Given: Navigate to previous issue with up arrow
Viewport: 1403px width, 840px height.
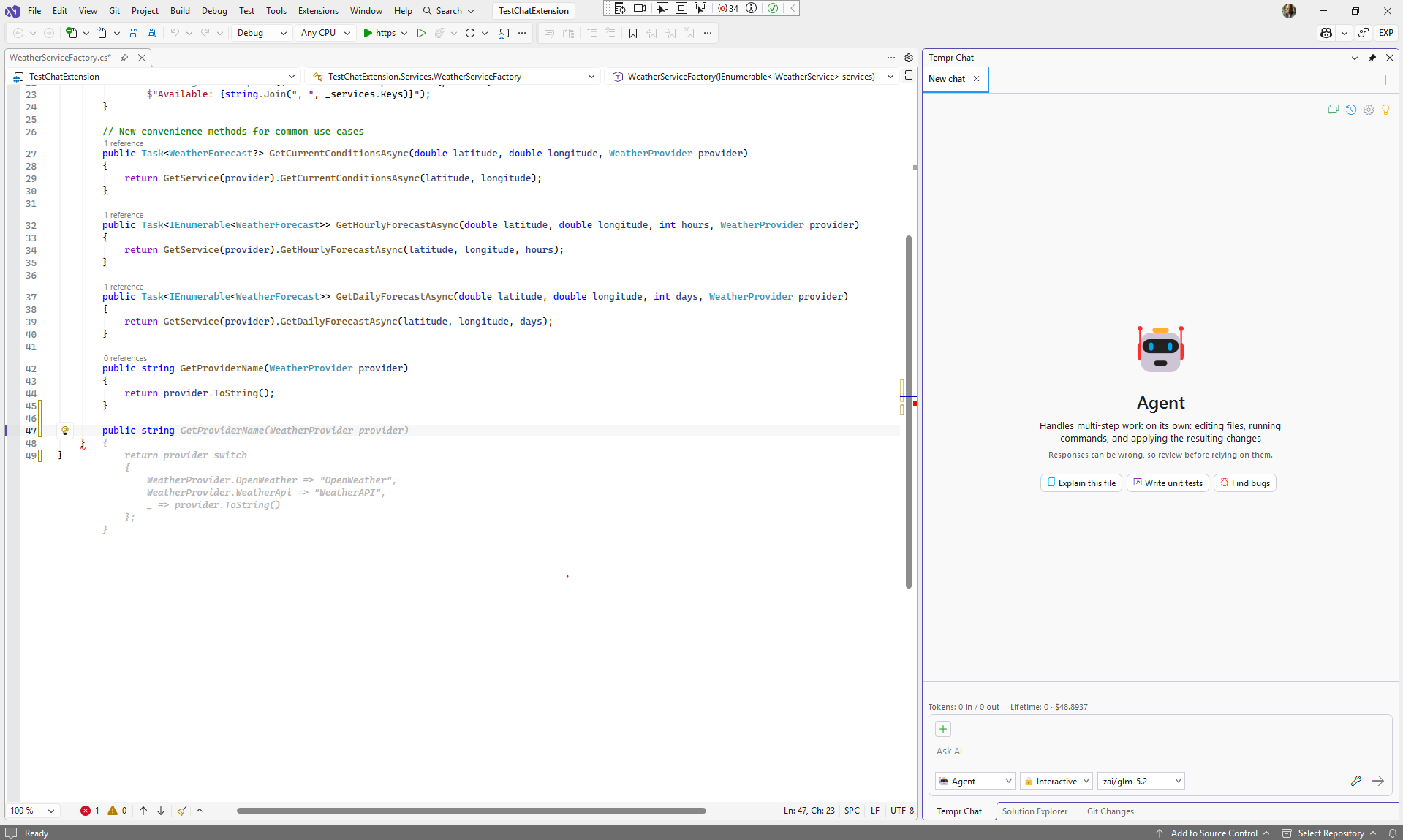Looking at the screenshot, I should tap(143, 811).
